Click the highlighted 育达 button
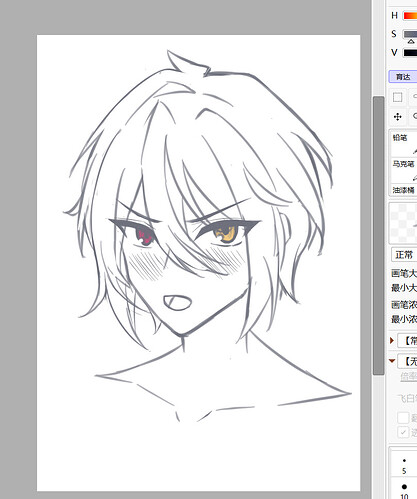Screen dimensions: 417x499 pos(403,77)
